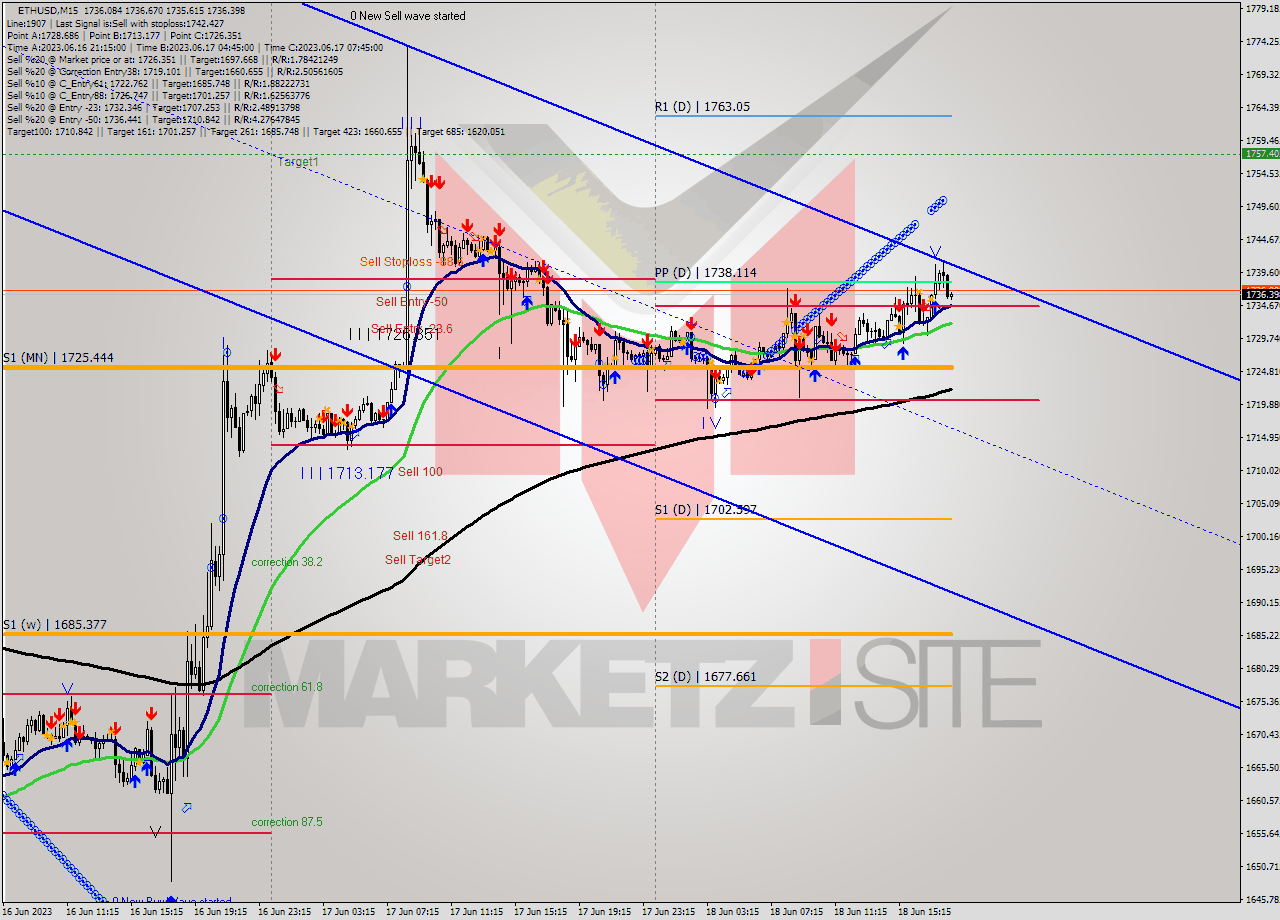Click the '0 New Sell wave started' label
This screenshot has width=1280, height=920.
pos(407,16)
